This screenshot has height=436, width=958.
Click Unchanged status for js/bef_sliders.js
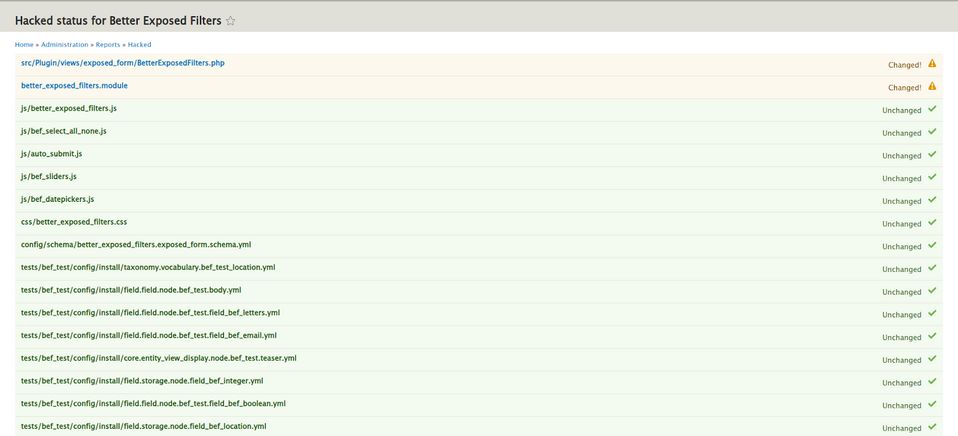tap(902, 178)
